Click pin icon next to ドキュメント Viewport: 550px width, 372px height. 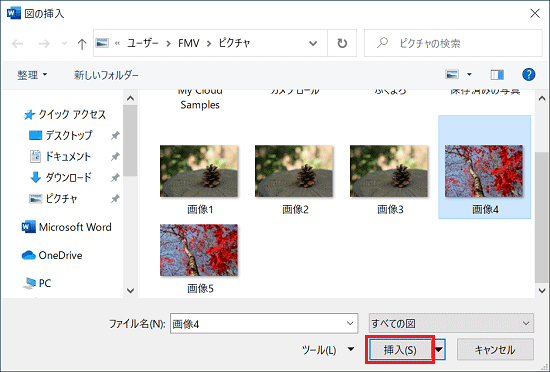[x=115, y=157]
